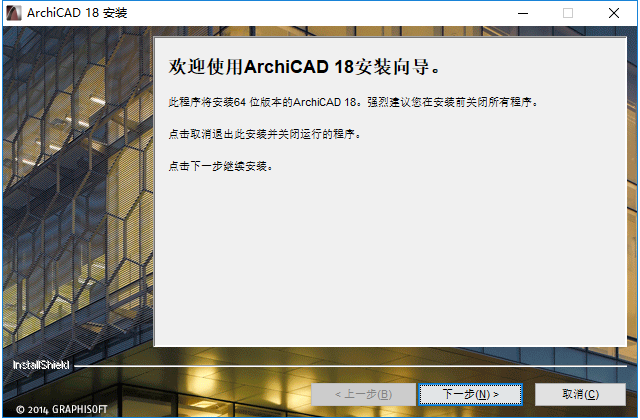Click the 点击下一步继续安装 instruction line
Screen dimensions: 640x420
pyautogui.click(x=220, y=166)
